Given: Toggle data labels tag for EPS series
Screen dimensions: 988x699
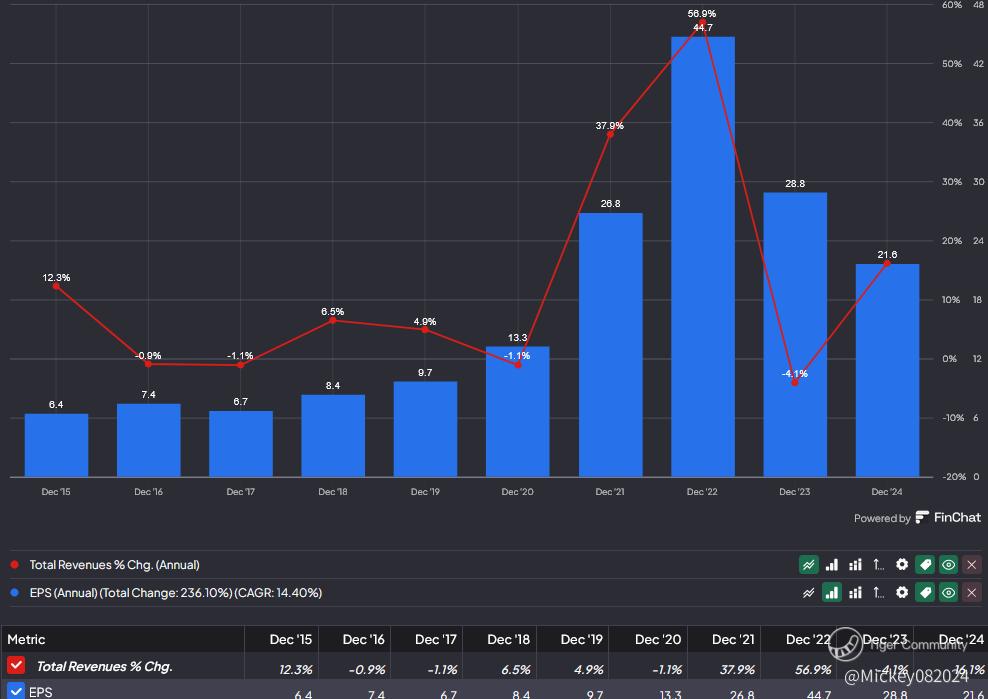Looking at the screenshot, I should point(925,593).
